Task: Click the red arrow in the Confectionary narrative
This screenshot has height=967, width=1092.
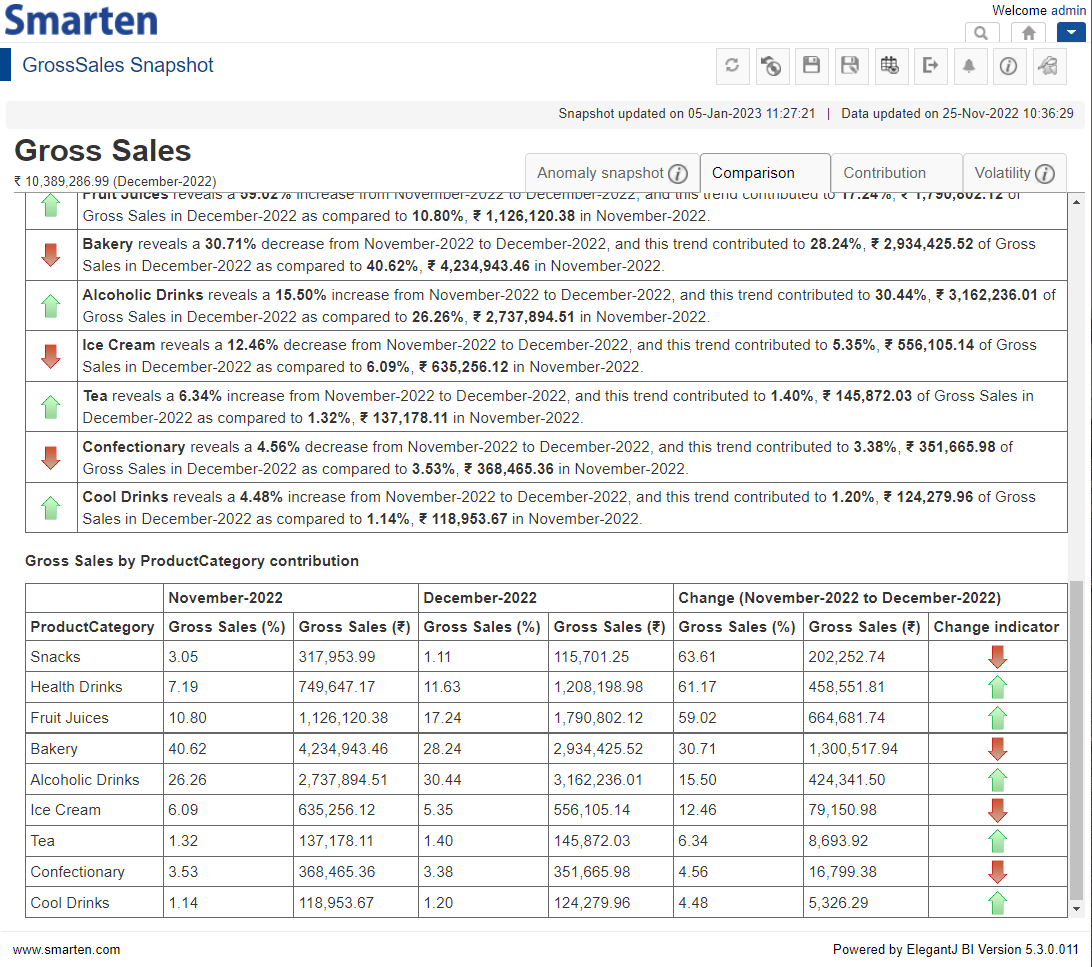Action: [x=51, y=457]
